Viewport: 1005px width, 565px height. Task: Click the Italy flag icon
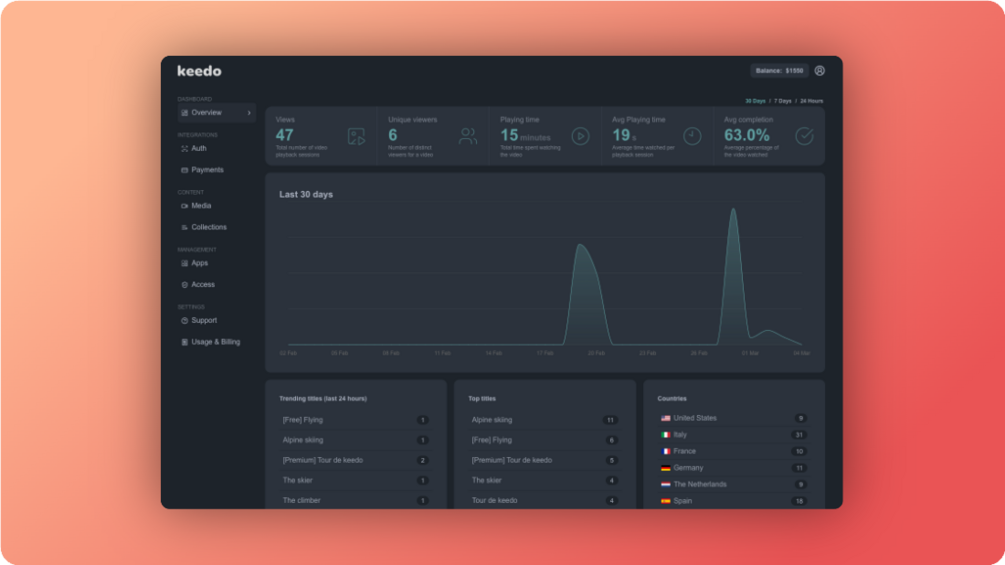coord(665,435)
